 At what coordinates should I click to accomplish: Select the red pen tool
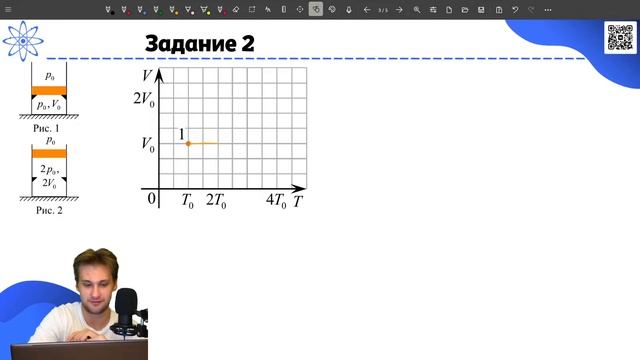[126, 10]
